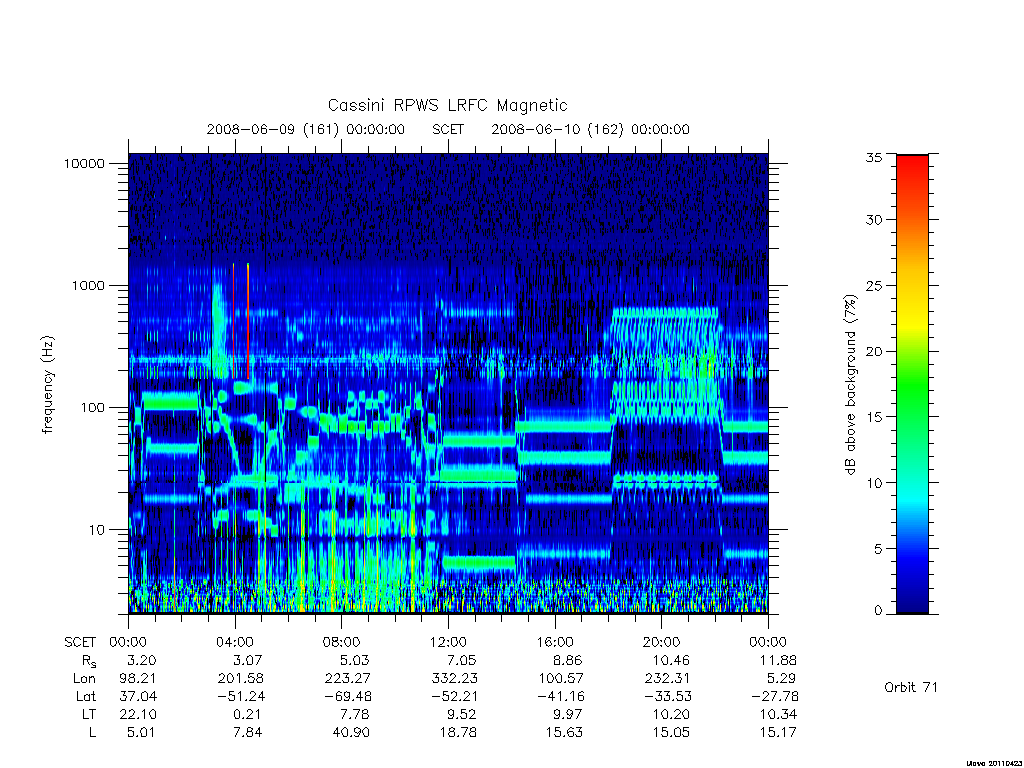Click the L value 40.90
The image size is (1024, 768).
(x=351, y=733)
